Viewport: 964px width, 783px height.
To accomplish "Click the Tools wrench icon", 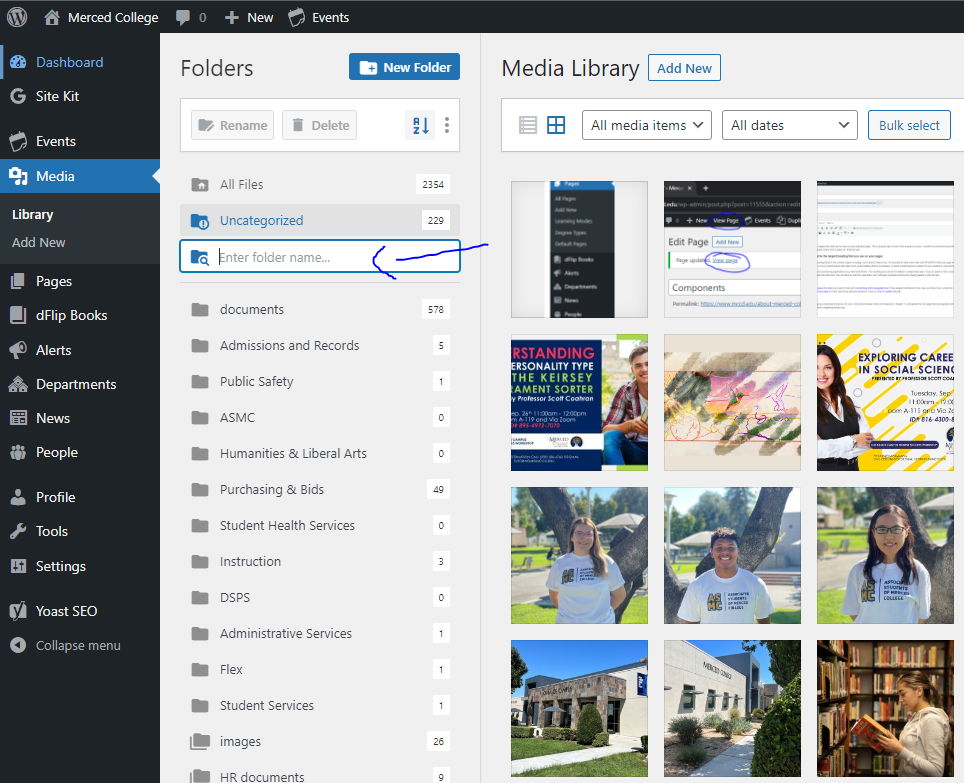I will (x=18, y=531).
